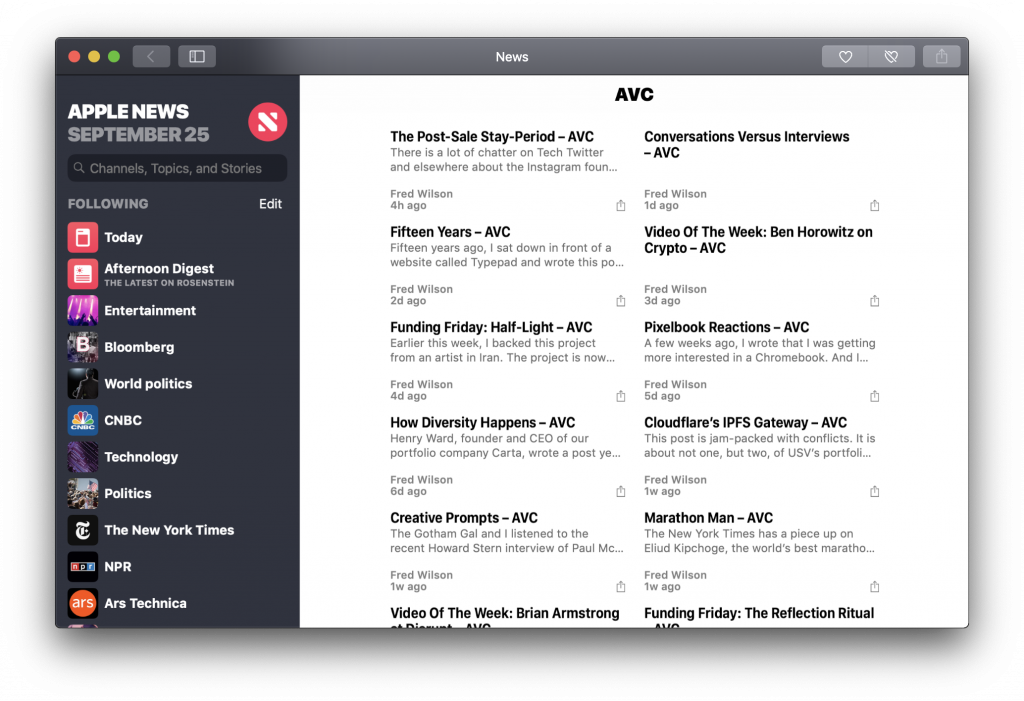Click the Love heart button in toolbar
The height and width of the screenshot is (701, 1024).
pyautogui.click(x=845, y=57)
